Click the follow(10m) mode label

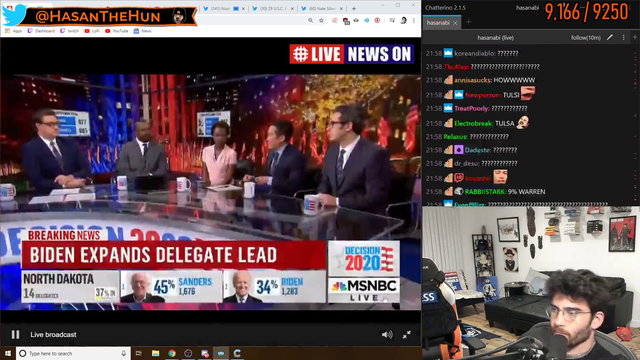pyautogui.click(x=586, y=38)
